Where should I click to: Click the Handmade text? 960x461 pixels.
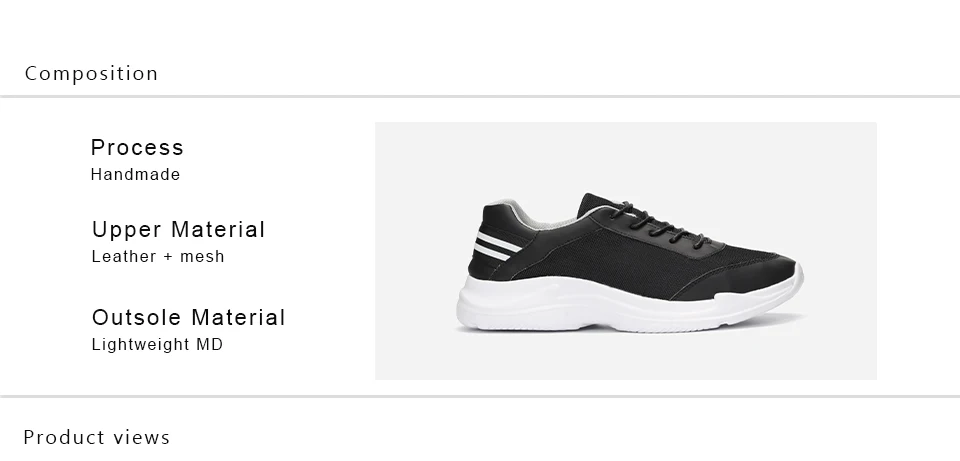tap(135, 174)
